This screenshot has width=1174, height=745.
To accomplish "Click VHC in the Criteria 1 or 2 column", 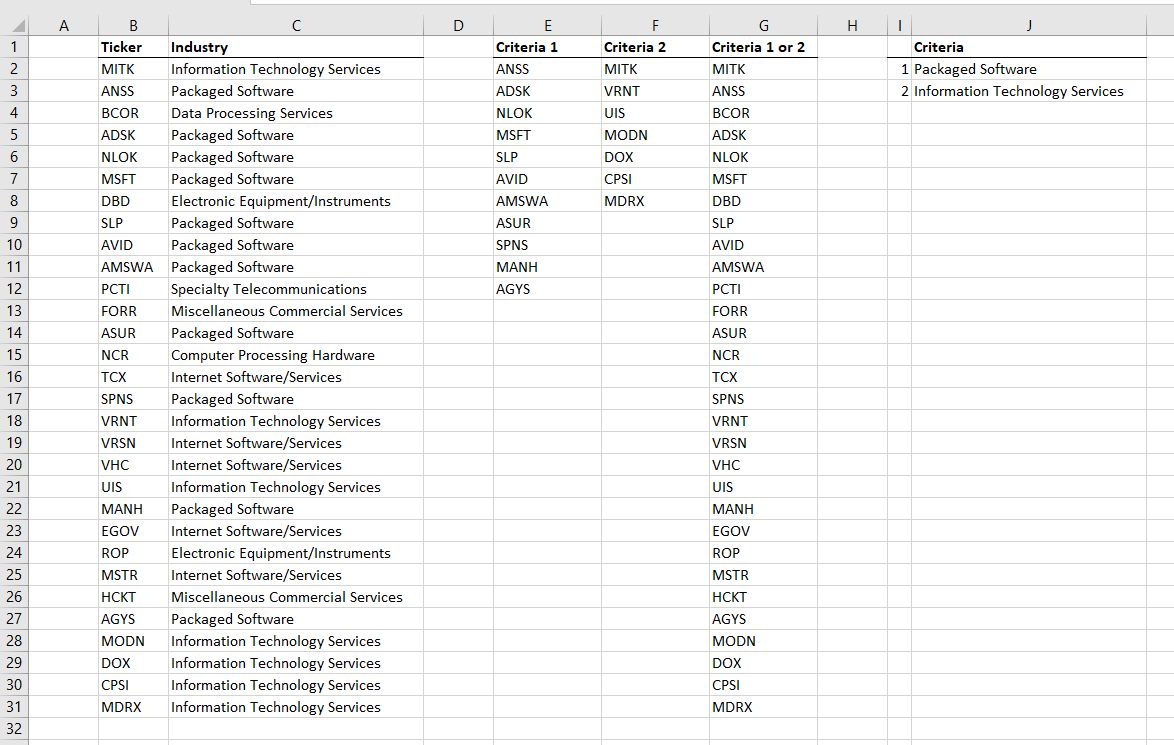I will (x=763, y=465).
